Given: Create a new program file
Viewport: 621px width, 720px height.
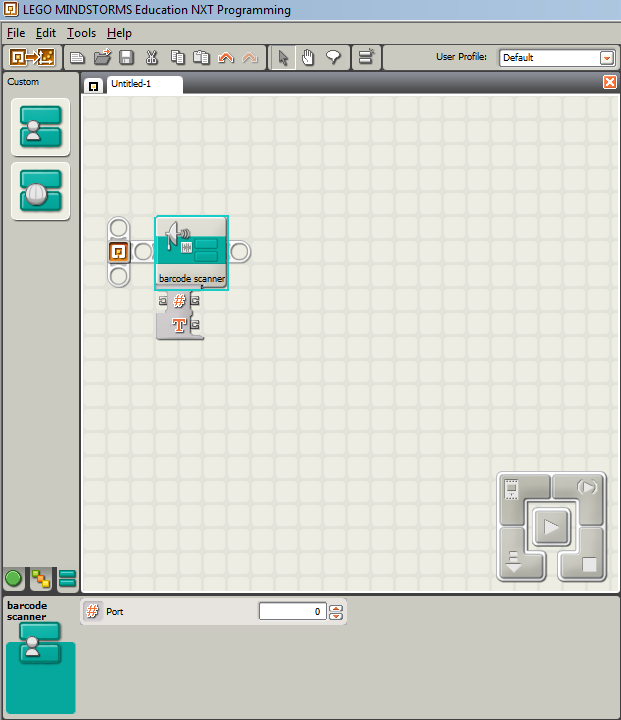Looking at the screenshot, I should click(x=77, y=57).
